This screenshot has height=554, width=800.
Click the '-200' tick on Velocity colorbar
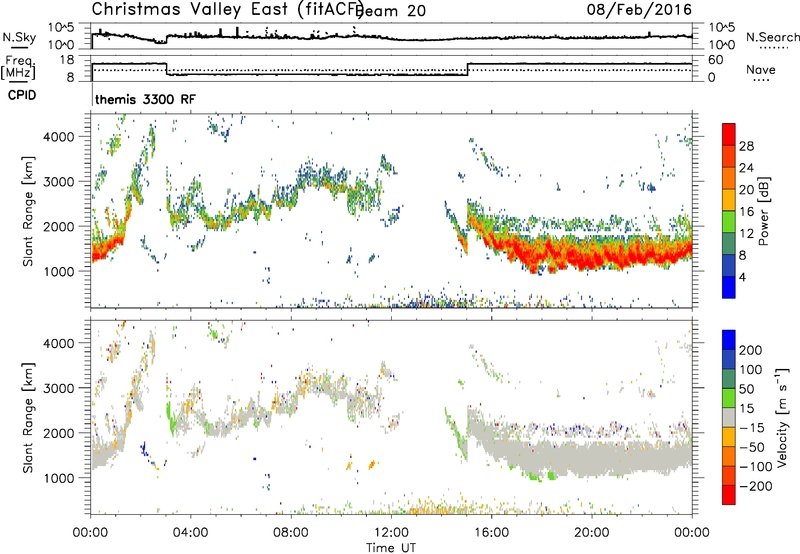[755, 486]
